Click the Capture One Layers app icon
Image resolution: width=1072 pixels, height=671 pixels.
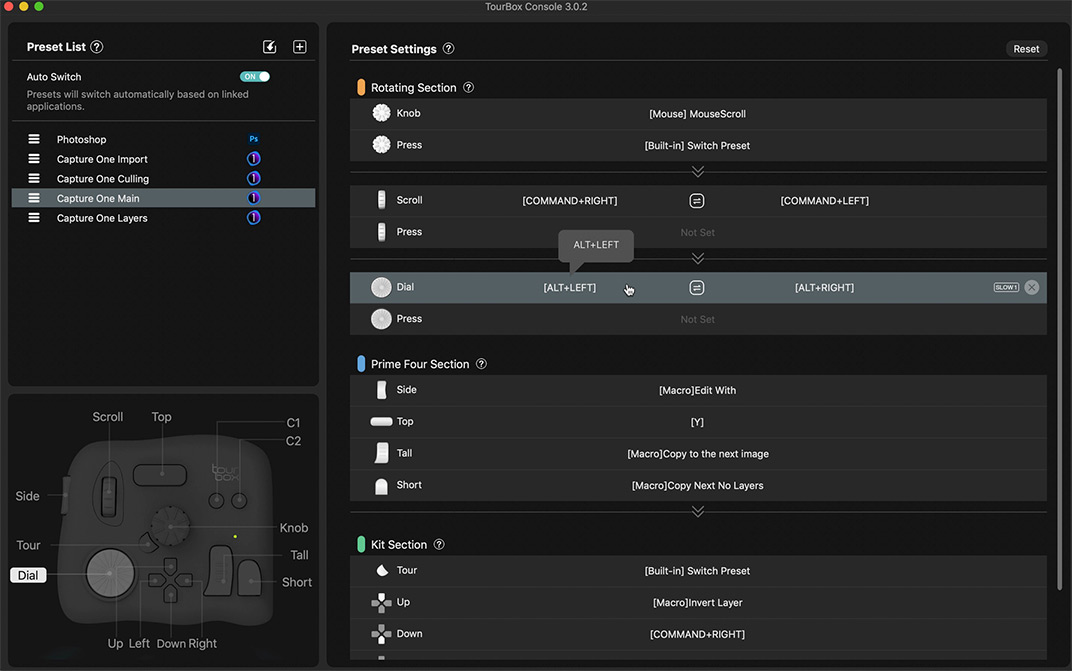point(254,218)
